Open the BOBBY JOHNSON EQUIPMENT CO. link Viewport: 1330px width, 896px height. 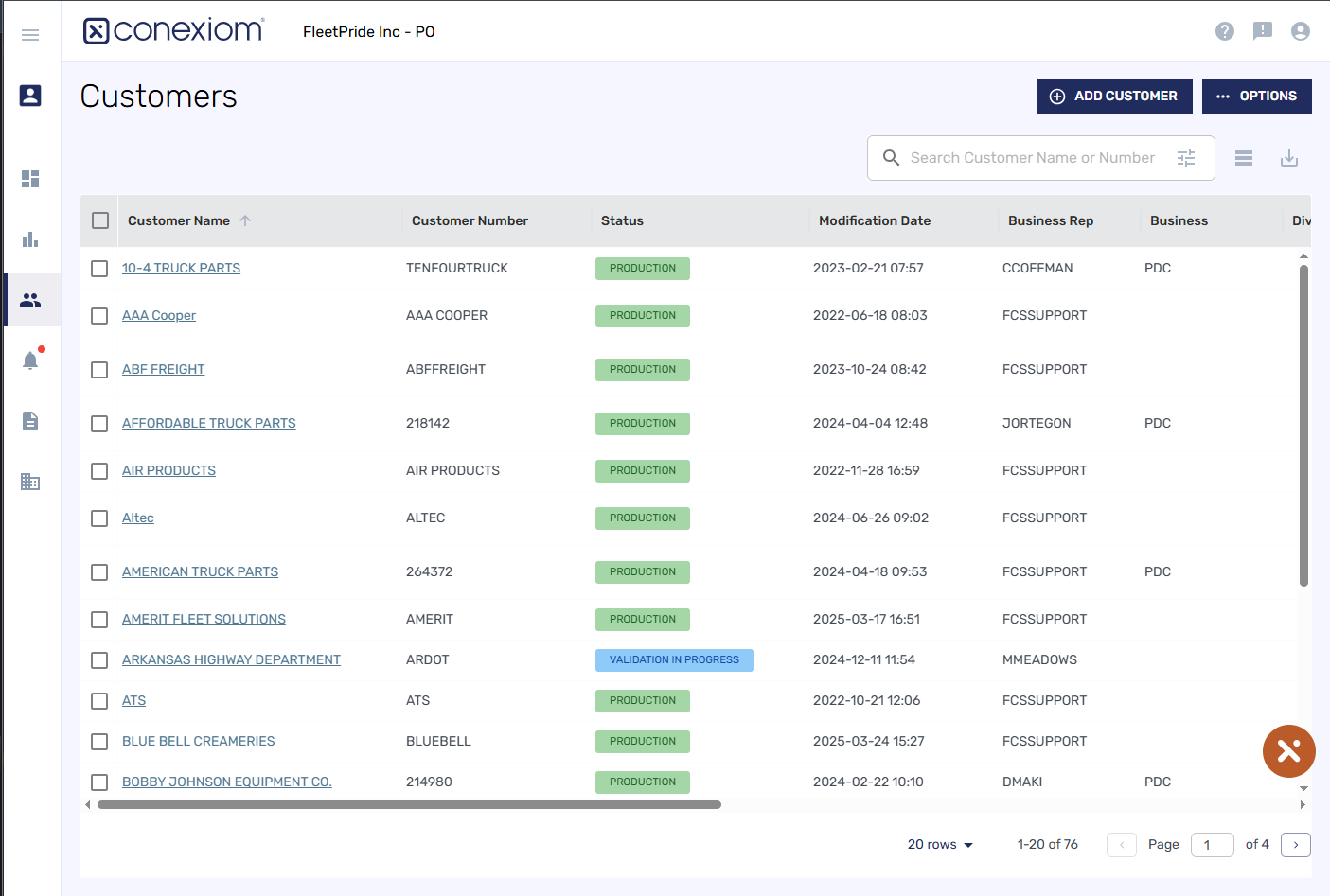(x=226, y=782)
